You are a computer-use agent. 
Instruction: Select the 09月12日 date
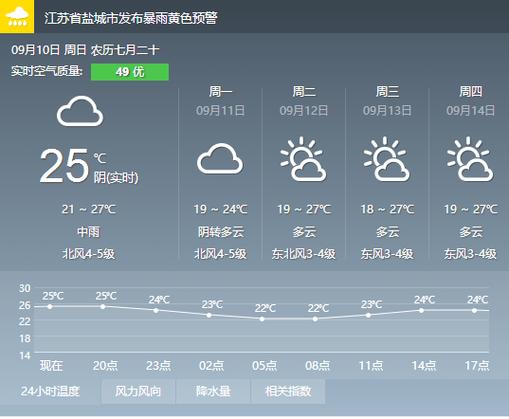pos(304,111)
